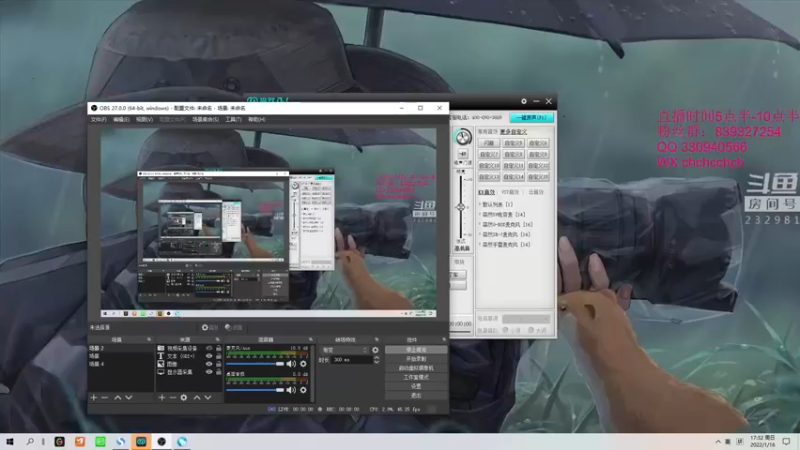The image size is (800, 450).
Task: Hide the Video Capture Device source
Action: [x=209, y=348]
